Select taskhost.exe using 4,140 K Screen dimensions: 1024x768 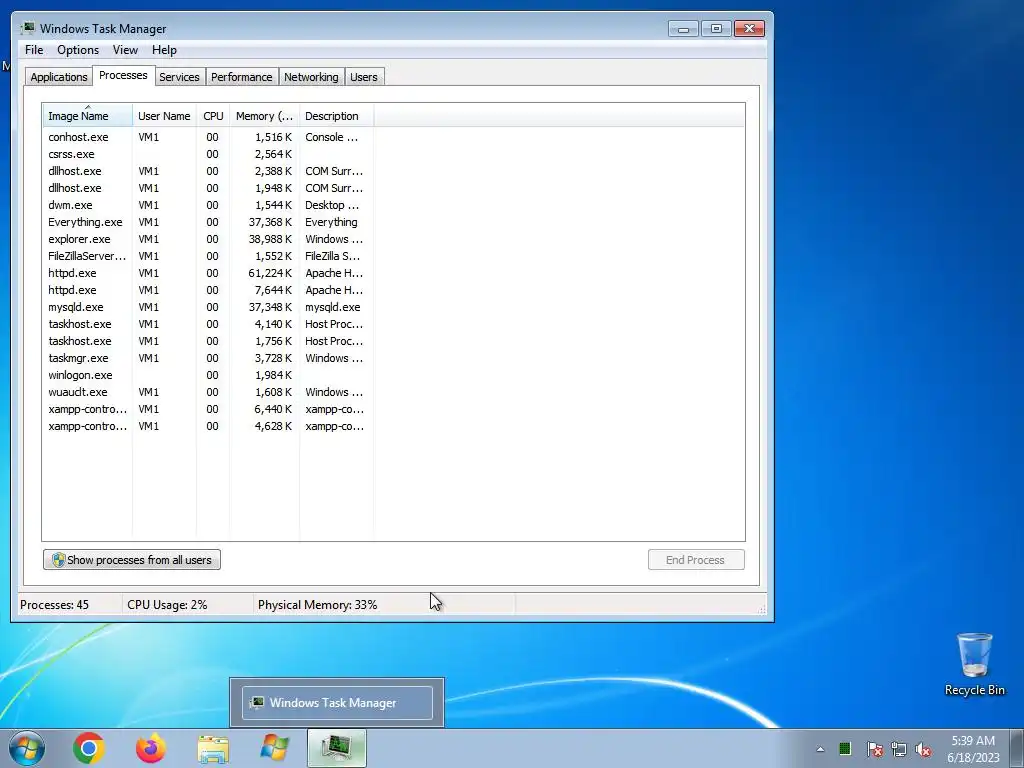tap(208, 324)
